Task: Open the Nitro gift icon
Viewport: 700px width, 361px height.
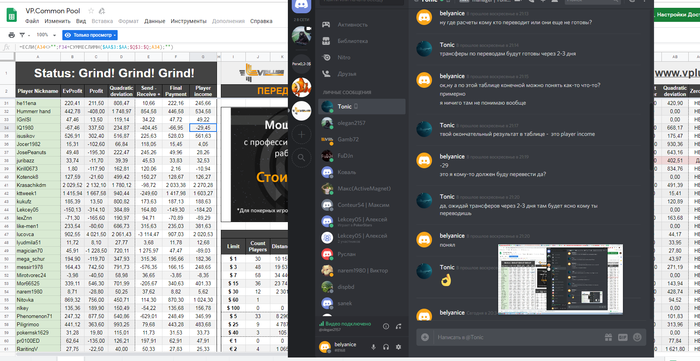Action: 608,337
